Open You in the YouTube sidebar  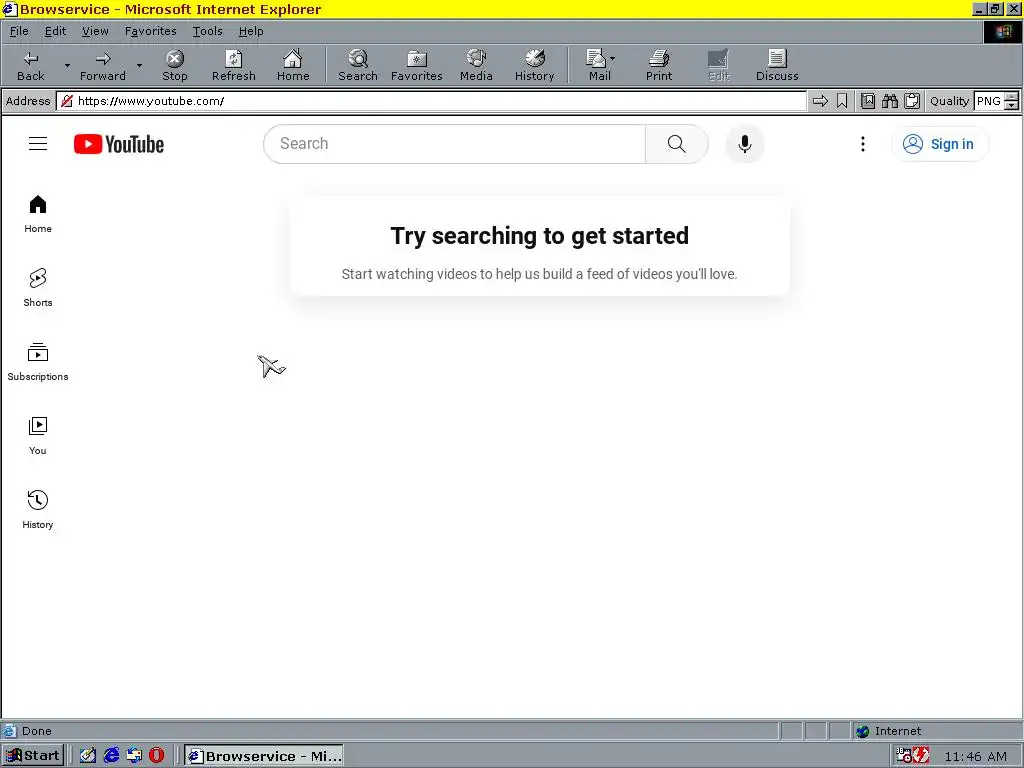[x=38, y=436]
